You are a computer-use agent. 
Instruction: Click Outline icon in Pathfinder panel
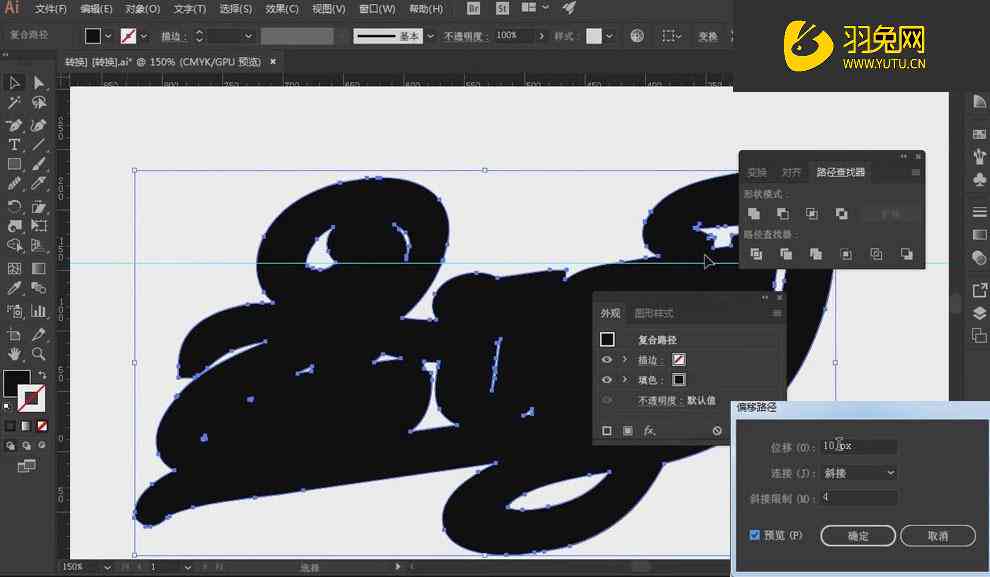click(x=876, y=254)
